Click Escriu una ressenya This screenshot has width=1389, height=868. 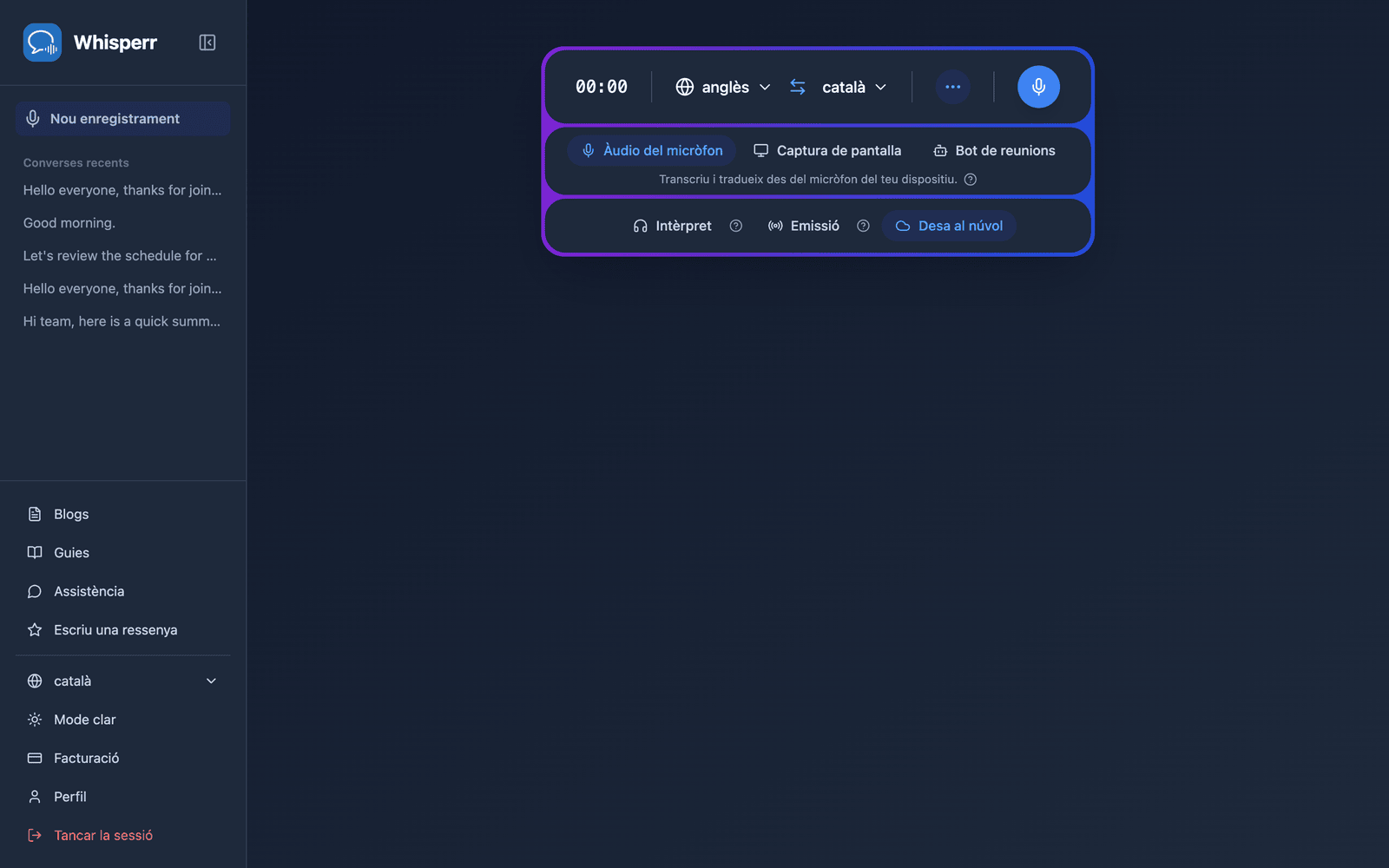point(122,630)
